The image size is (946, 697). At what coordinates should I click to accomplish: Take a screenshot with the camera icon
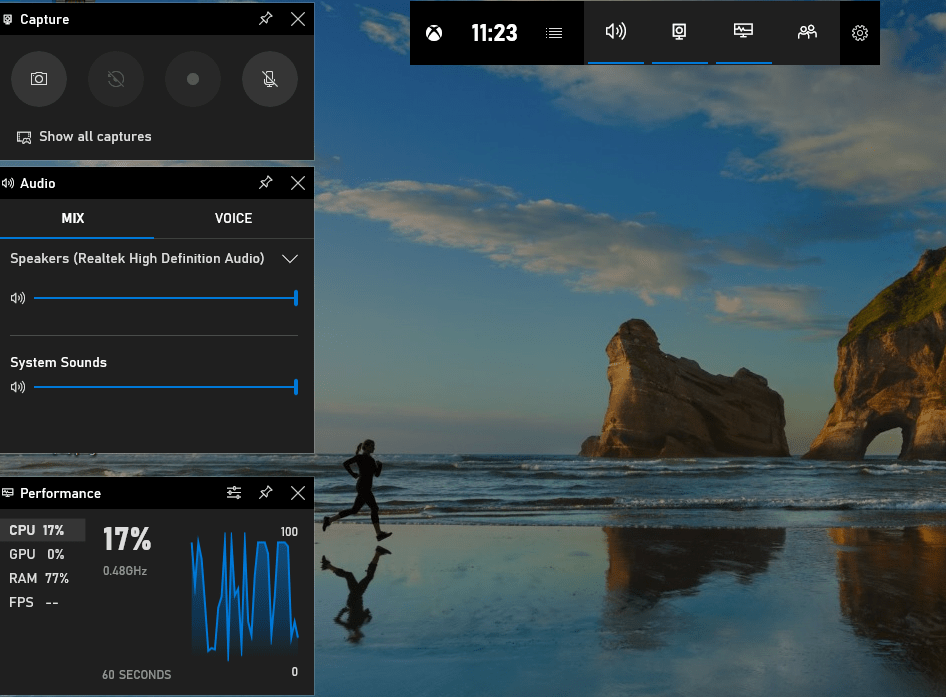point(39,79)
